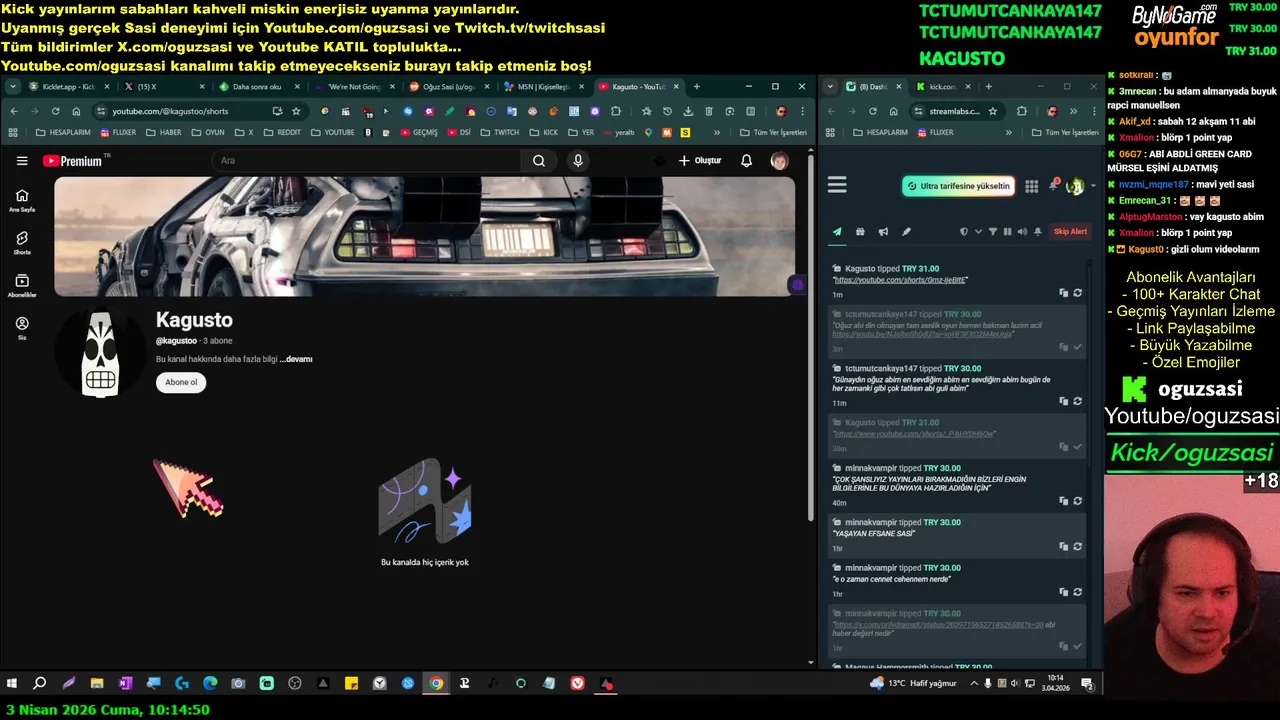Show more bookmarks with the » chevron in left window
Screen dimensions: 1280x720
[716, 132]
